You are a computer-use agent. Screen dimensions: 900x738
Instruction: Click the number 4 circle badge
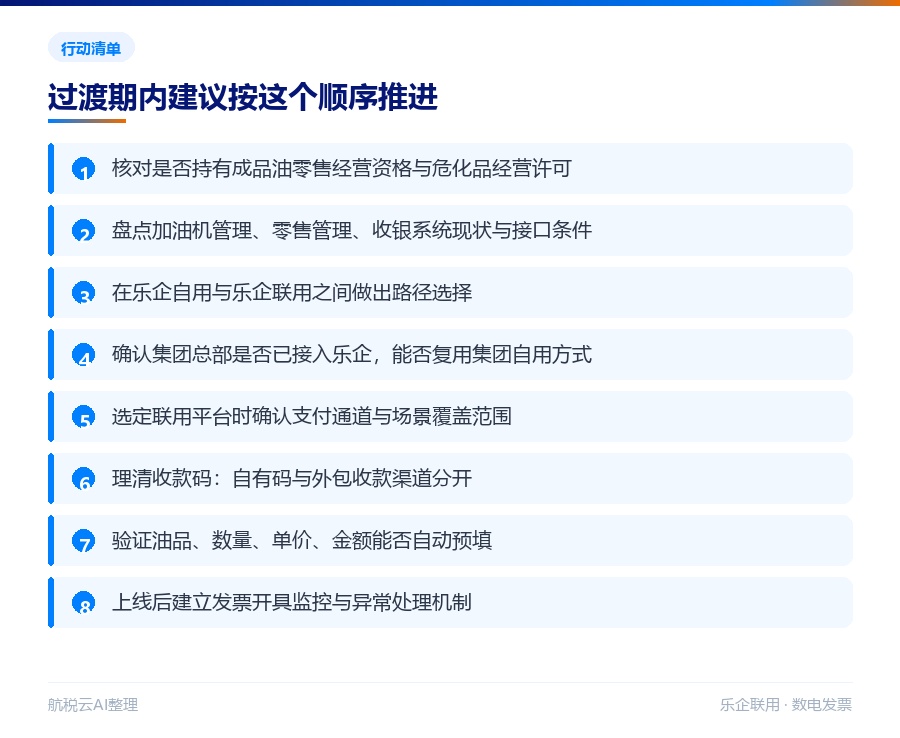83,355
